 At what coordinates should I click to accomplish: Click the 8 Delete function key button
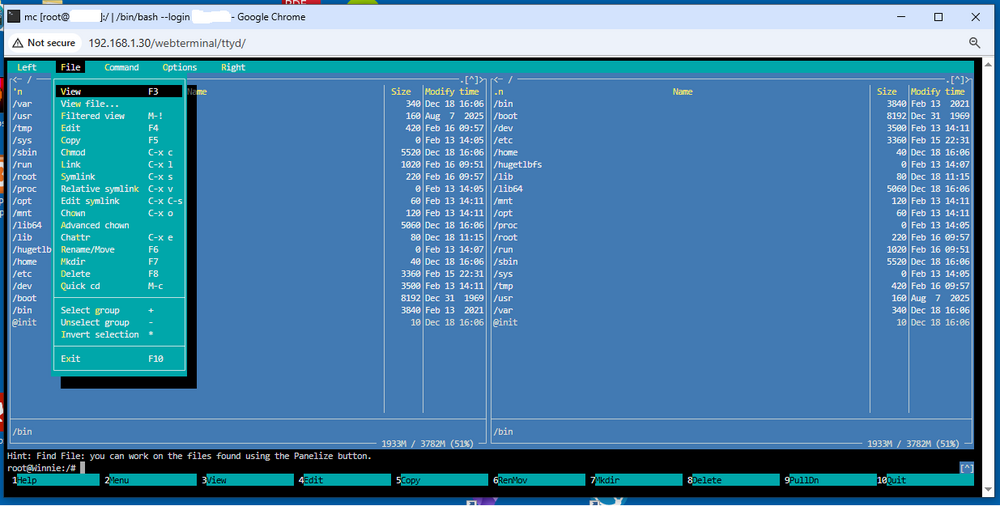[735, 480]
